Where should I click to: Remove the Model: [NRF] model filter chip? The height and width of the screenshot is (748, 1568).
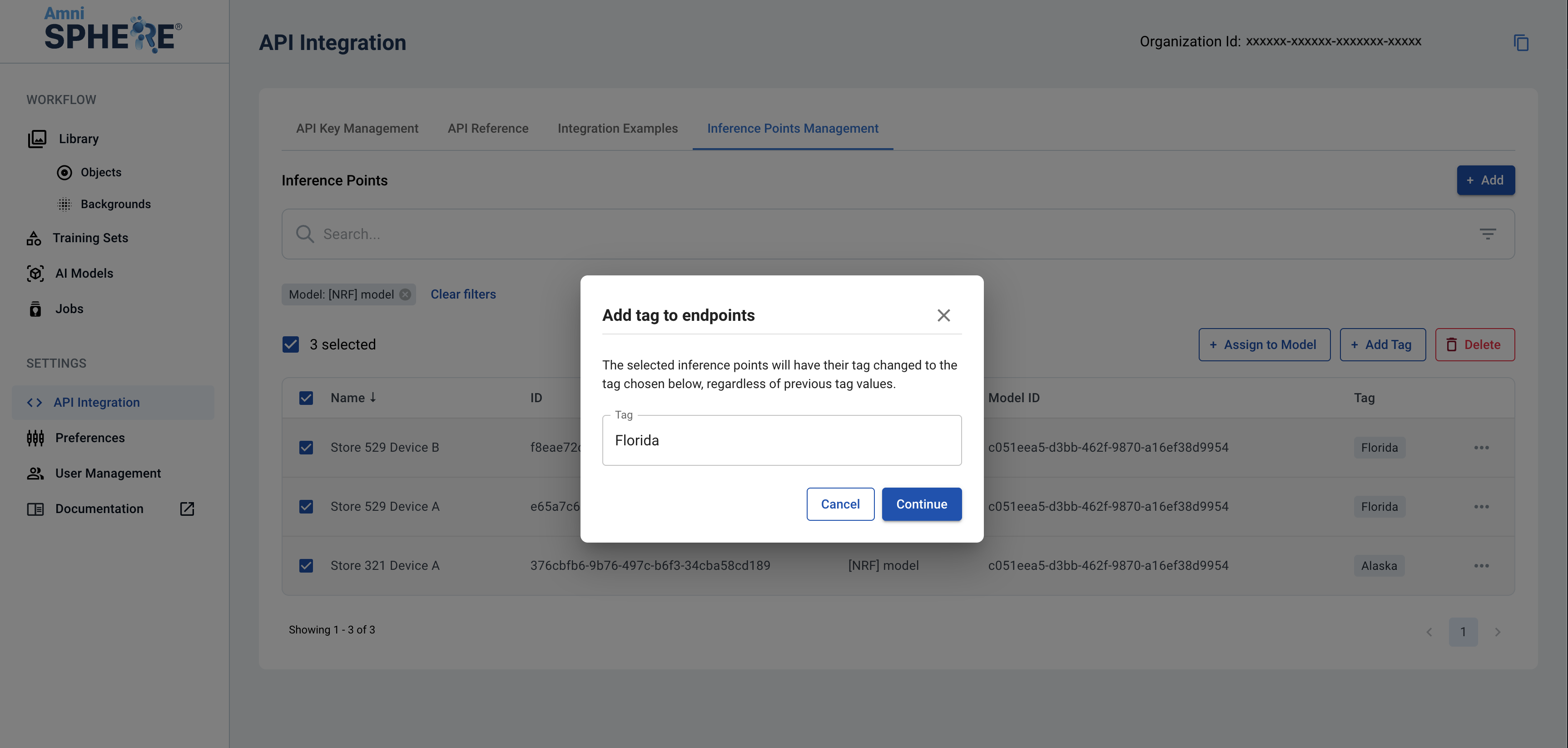point(405,294)
